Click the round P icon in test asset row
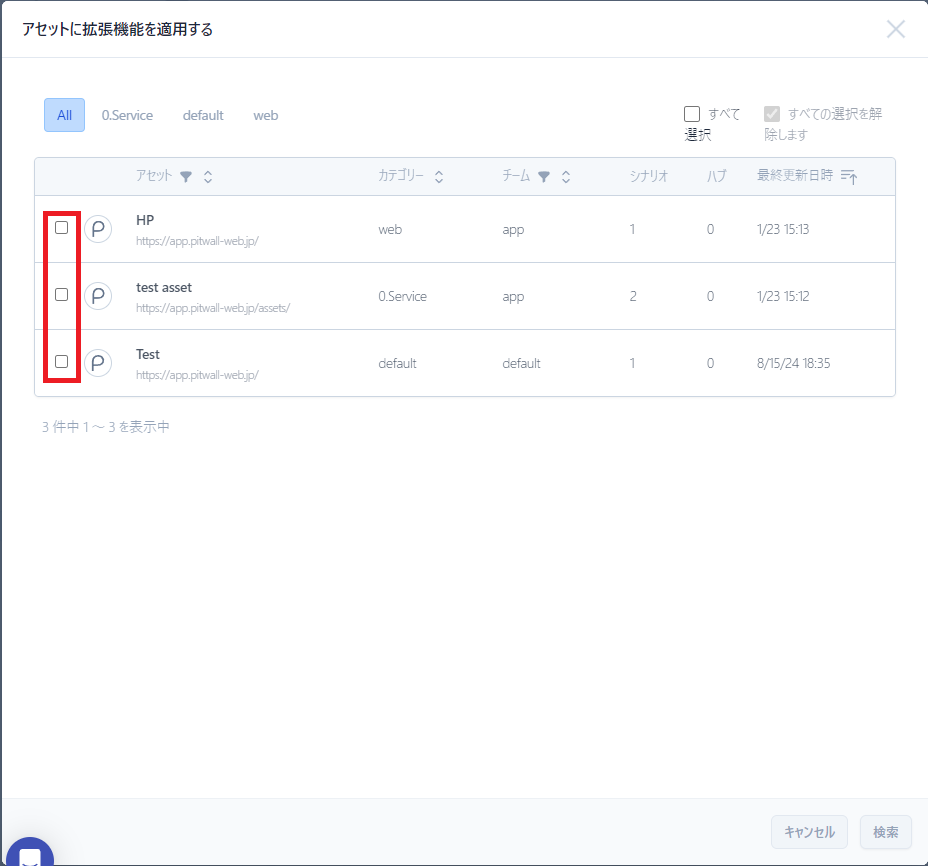928x866 pixels. click(x=98, y=296)
